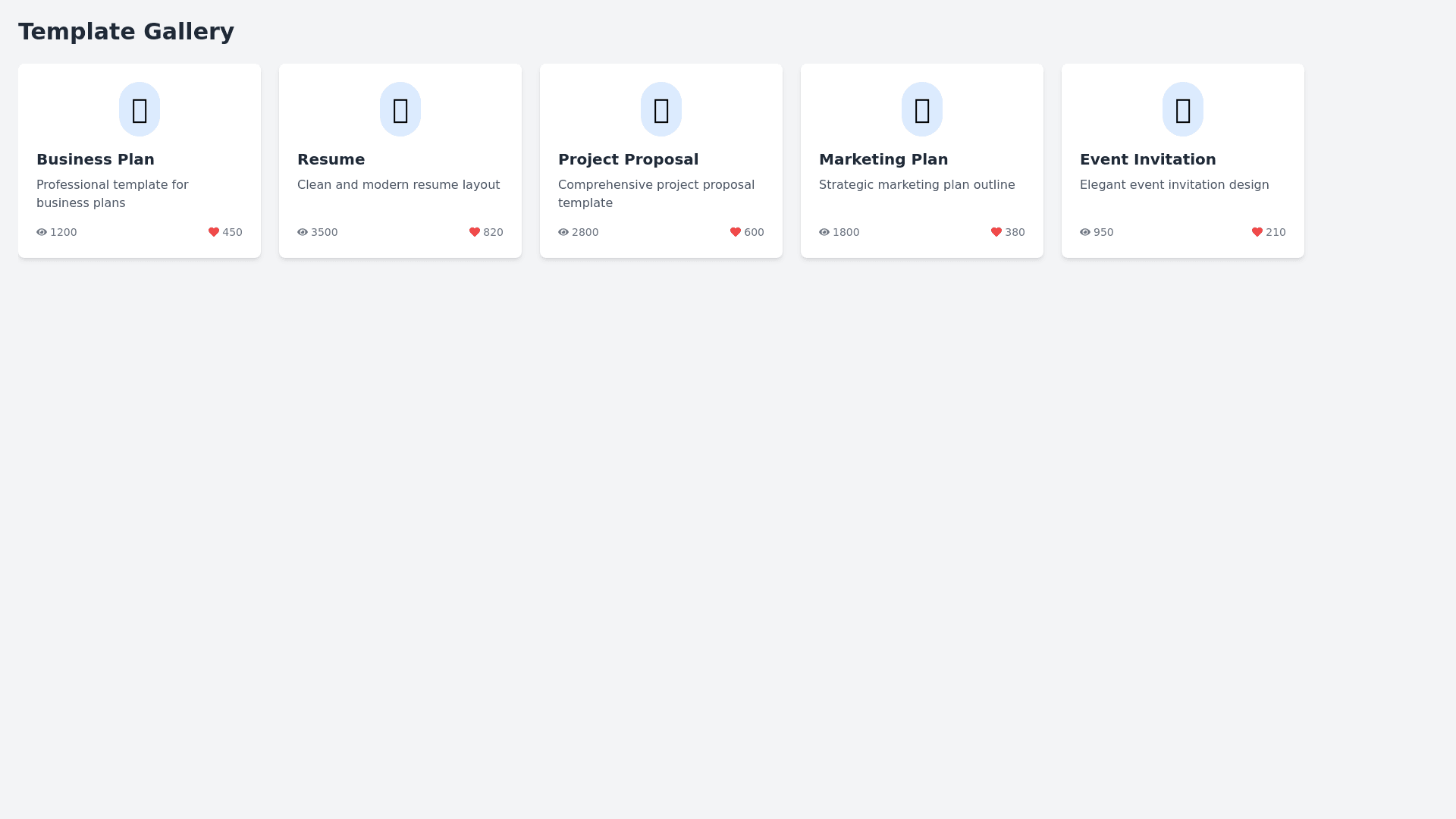Click Project Proposal views eye icon
Viewport: 1456px width, 819px height.
(x=563, y=232)
